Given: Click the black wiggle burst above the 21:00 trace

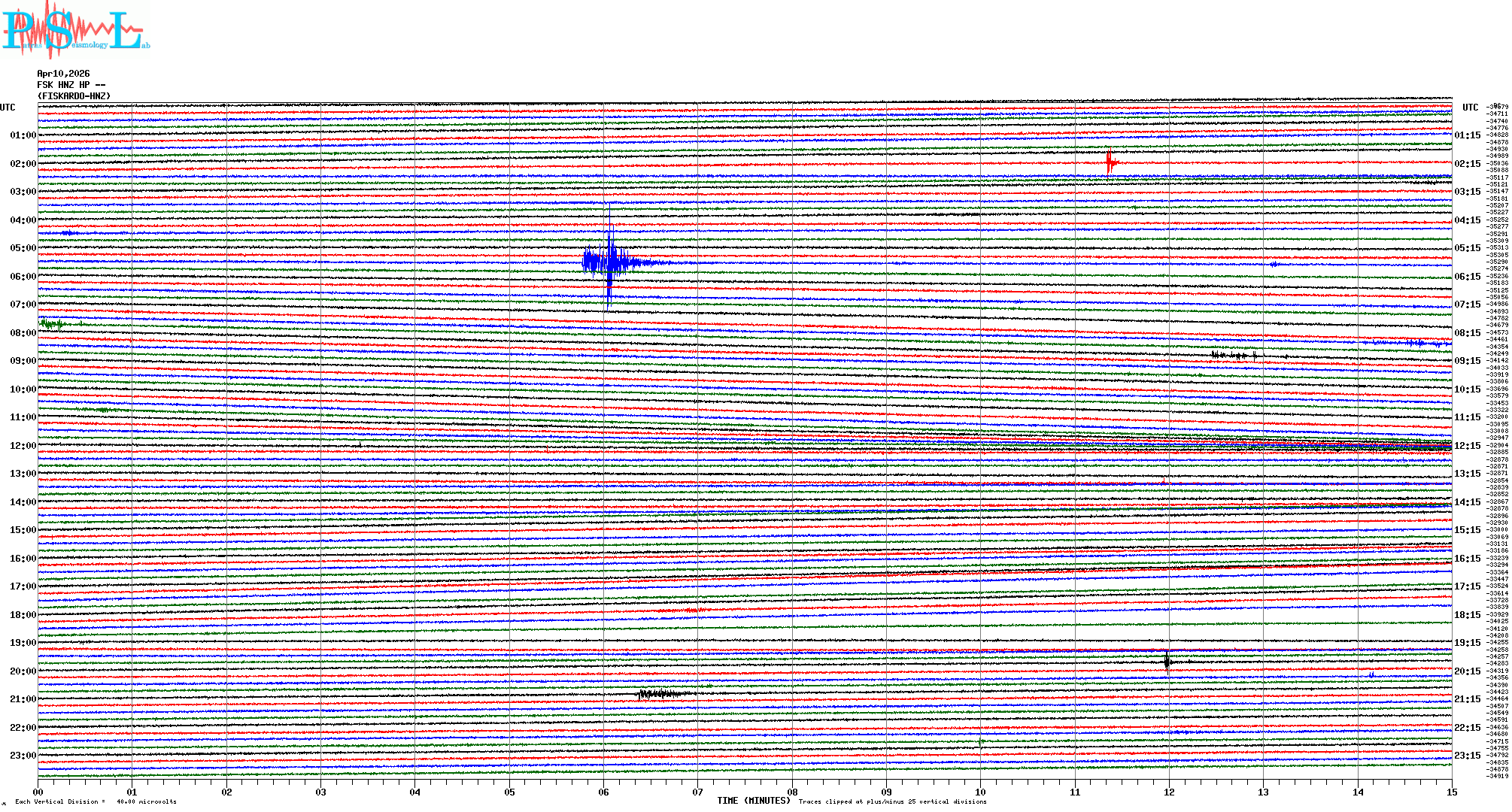Looking at the screenshot, I should pyautogui.click(x=660, y=693).
